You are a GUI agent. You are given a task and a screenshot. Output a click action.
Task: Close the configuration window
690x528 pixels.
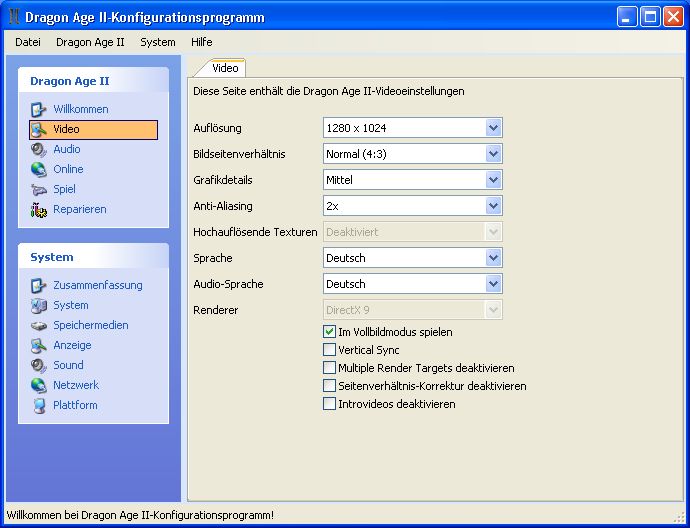pyautogui.click(x=673, y=18)
